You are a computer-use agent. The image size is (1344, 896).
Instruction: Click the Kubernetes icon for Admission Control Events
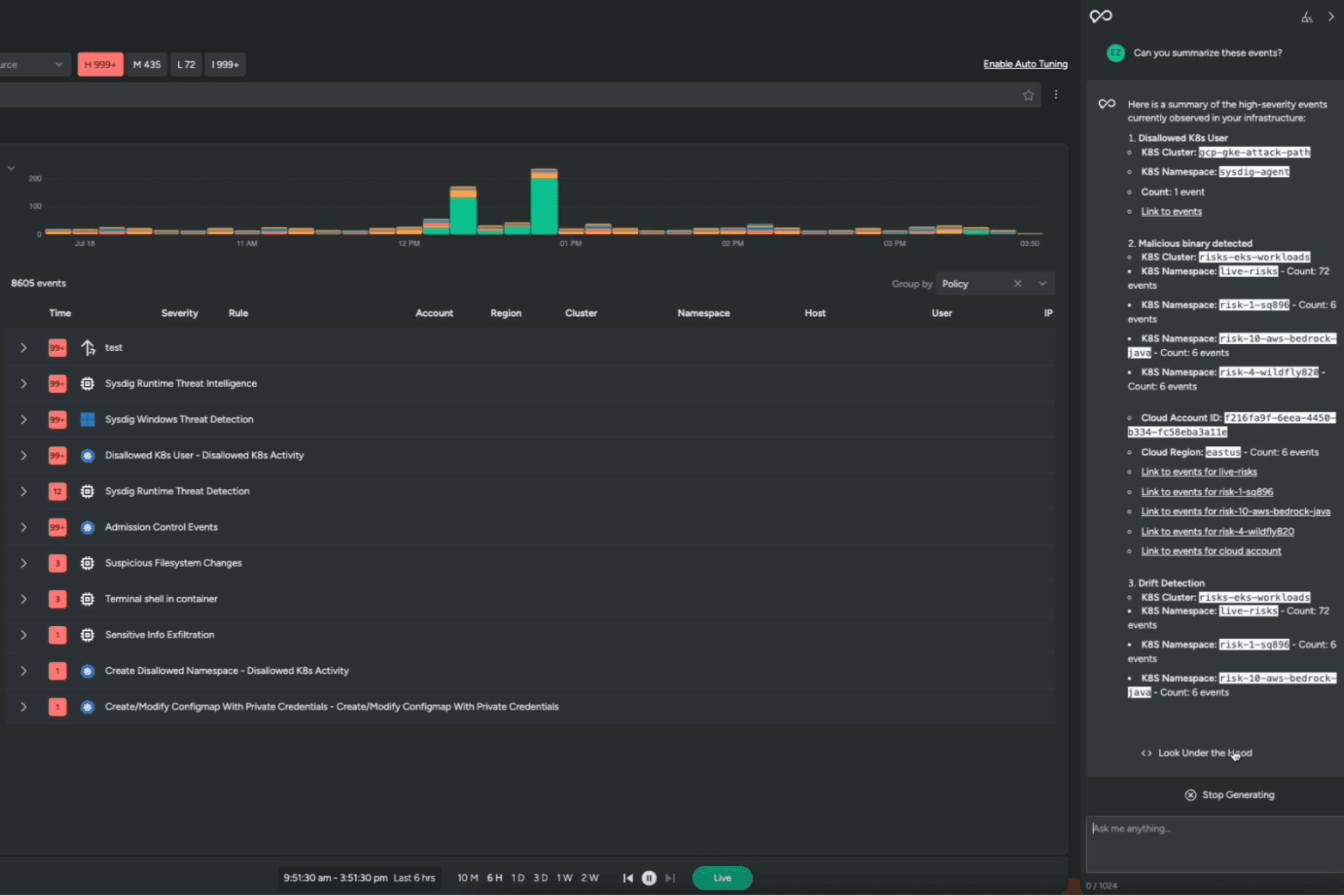(x=88, y=528)
